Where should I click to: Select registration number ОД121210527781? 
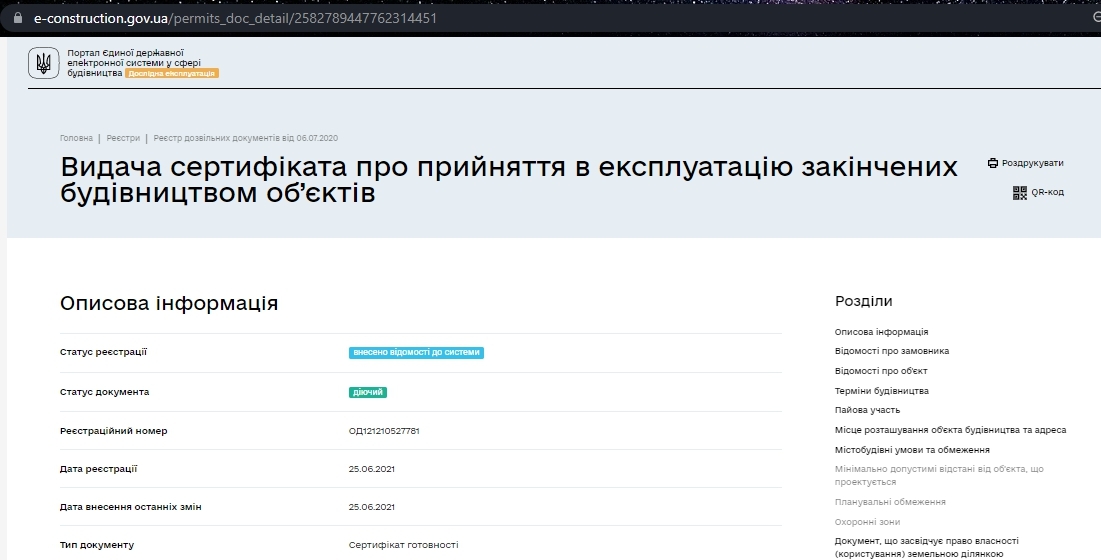pos(384,431)
